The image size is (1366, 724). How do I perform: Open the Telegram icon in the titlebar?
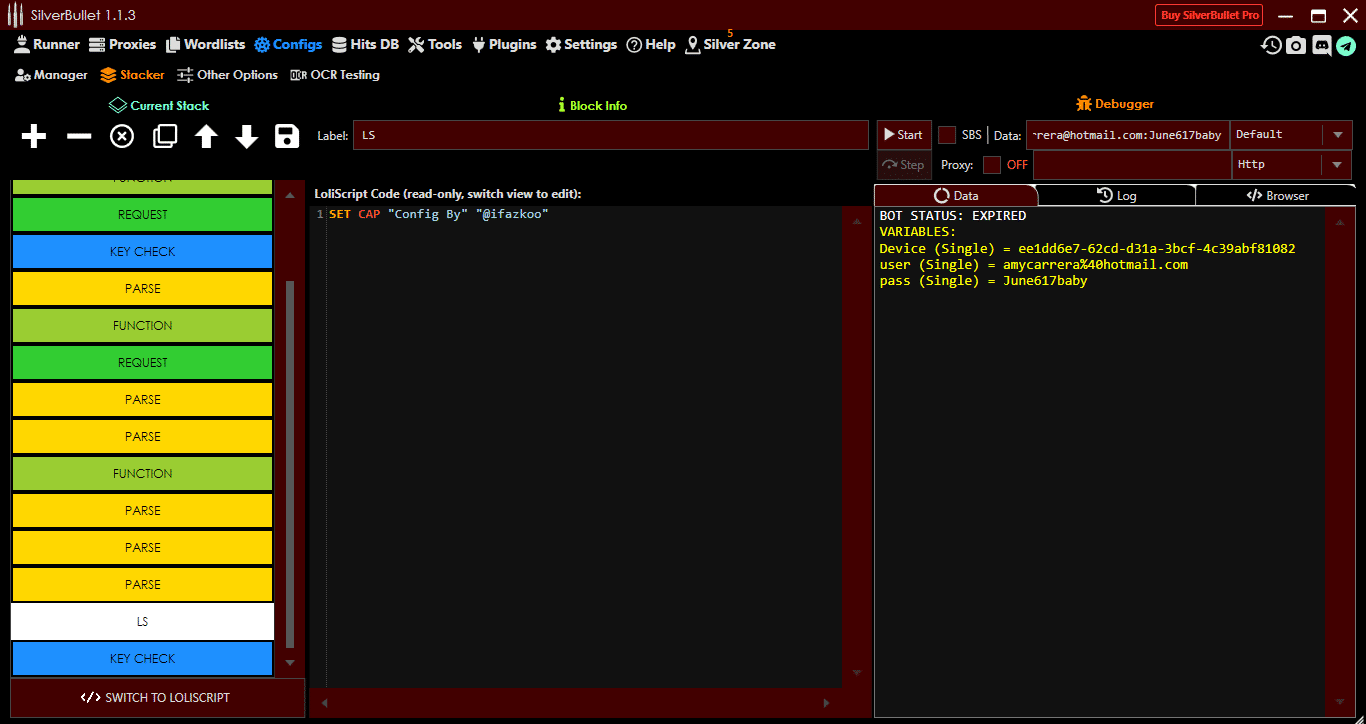click(x=1347, y=45)
